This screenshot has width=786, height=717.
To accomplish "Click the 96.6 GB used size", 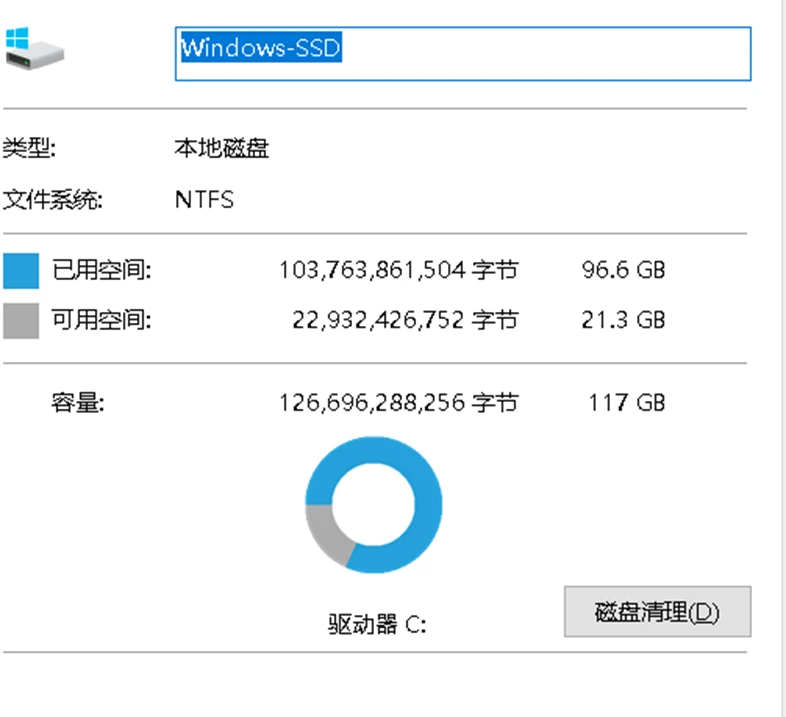I will click(x=623, y=270).
